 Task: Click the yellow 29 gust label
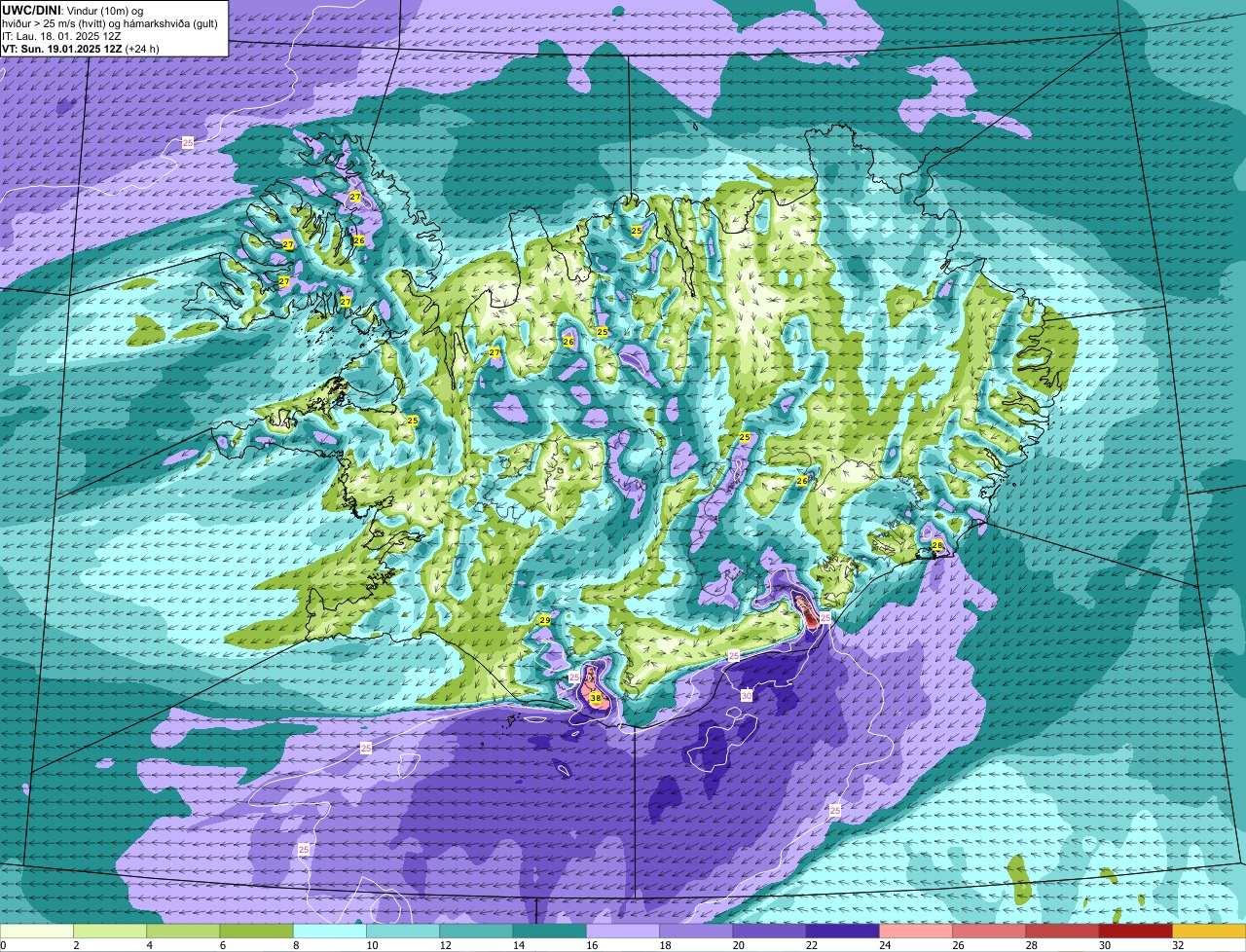coord(545,620)
